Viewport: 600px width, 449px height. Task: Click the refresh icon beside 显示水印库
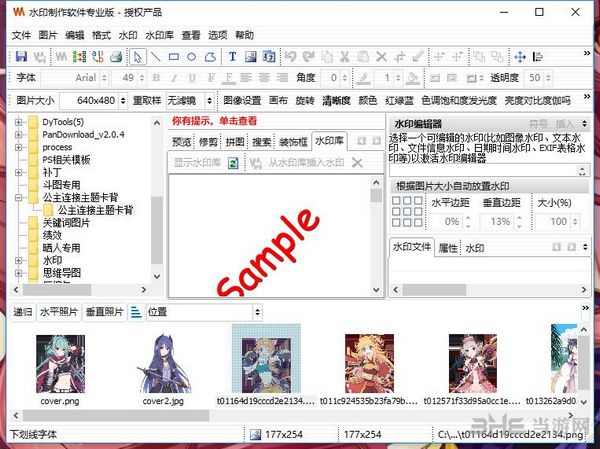[x=234, y=162]
